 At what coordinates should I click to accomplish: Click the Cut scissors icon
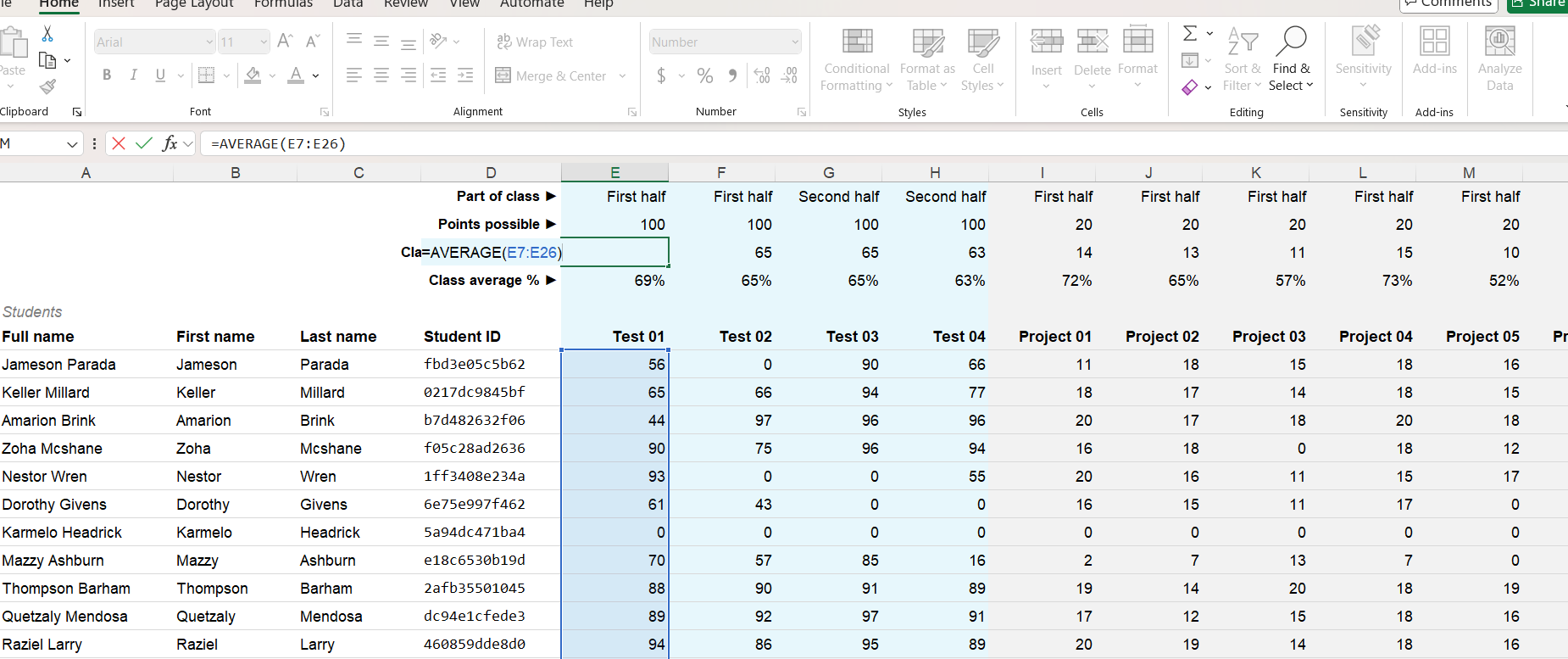[x=47, y=34]
